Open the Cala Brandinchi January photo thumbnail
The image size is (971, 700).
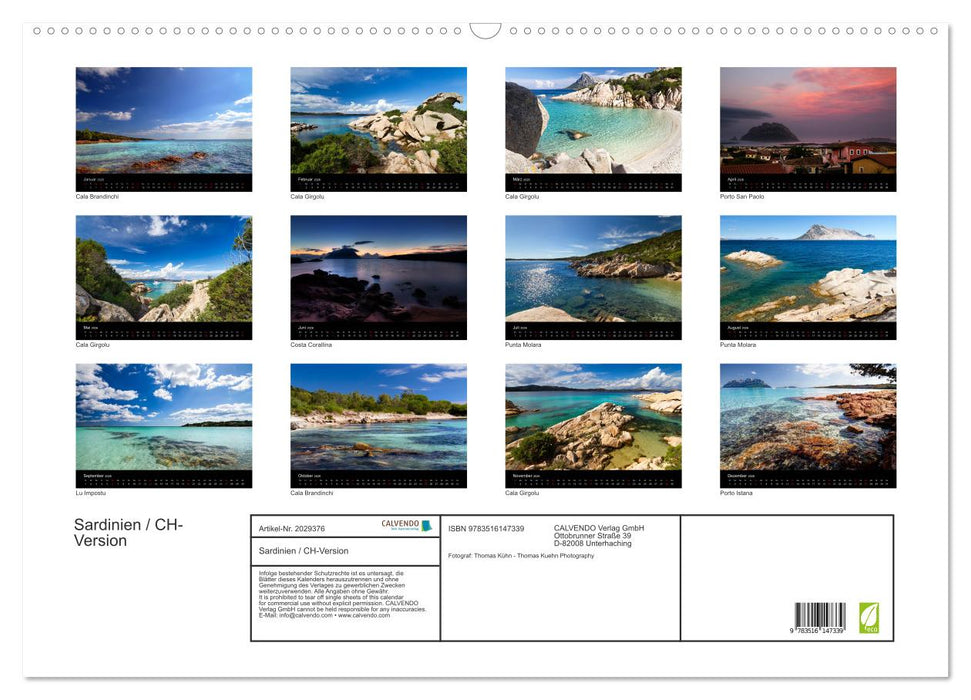tap(164, 127)
